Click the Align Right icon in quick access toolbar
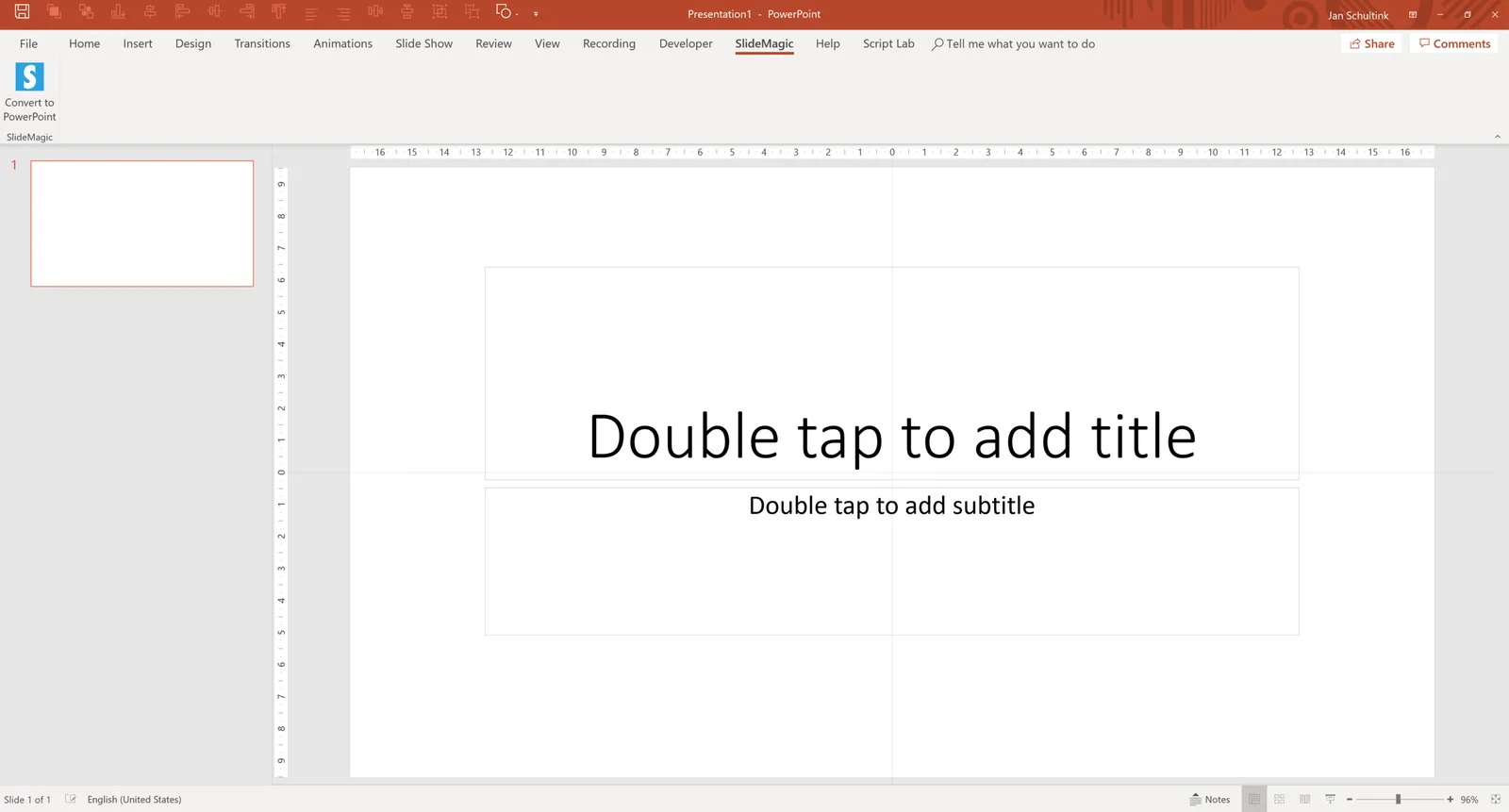This screenshot has width=1509, height=812. 246,12
